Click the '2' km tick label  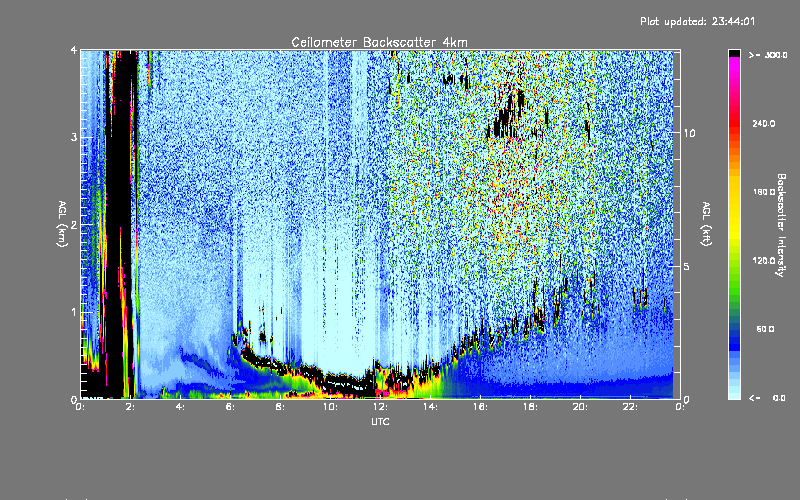click(74, 224)
